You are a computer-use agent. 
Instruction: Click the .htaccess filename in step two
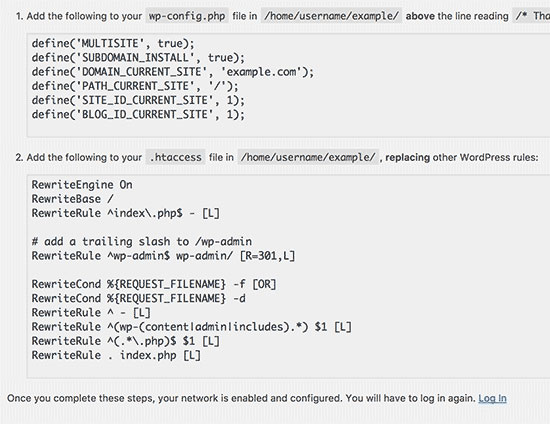[176, 157]
